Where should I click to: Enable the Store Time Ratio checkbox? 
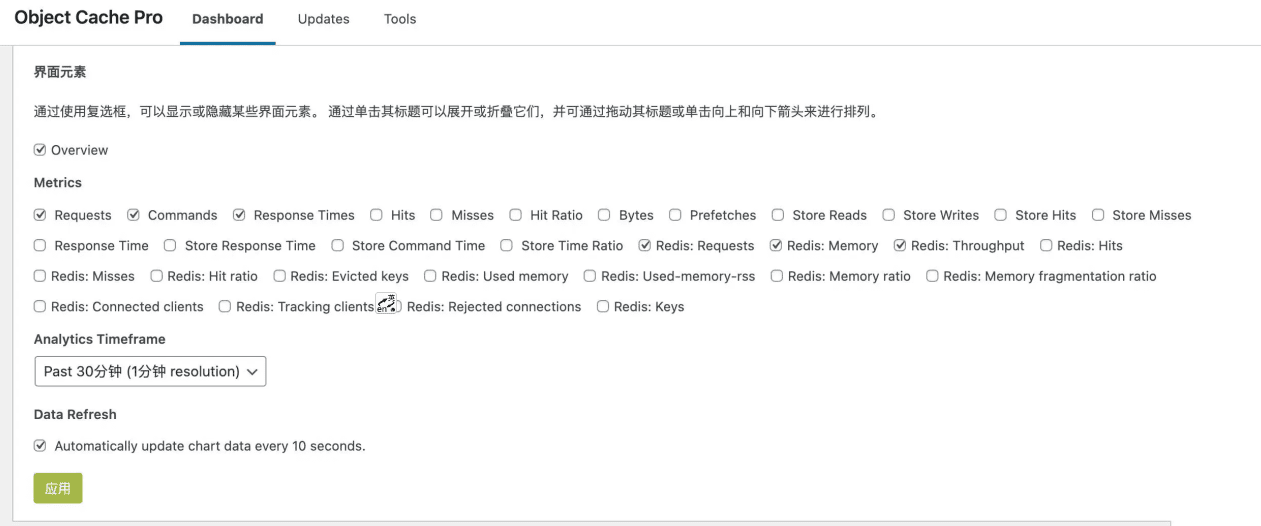click(x=506, y=245)
